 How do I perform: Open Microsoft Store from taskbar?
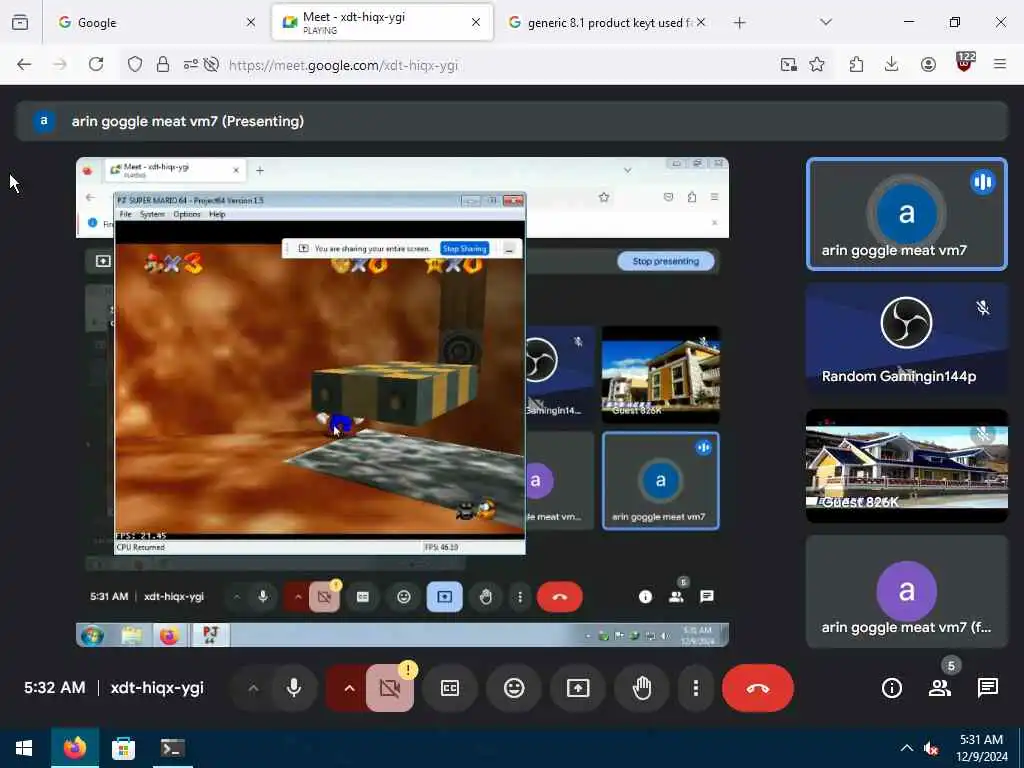(123, 748)
